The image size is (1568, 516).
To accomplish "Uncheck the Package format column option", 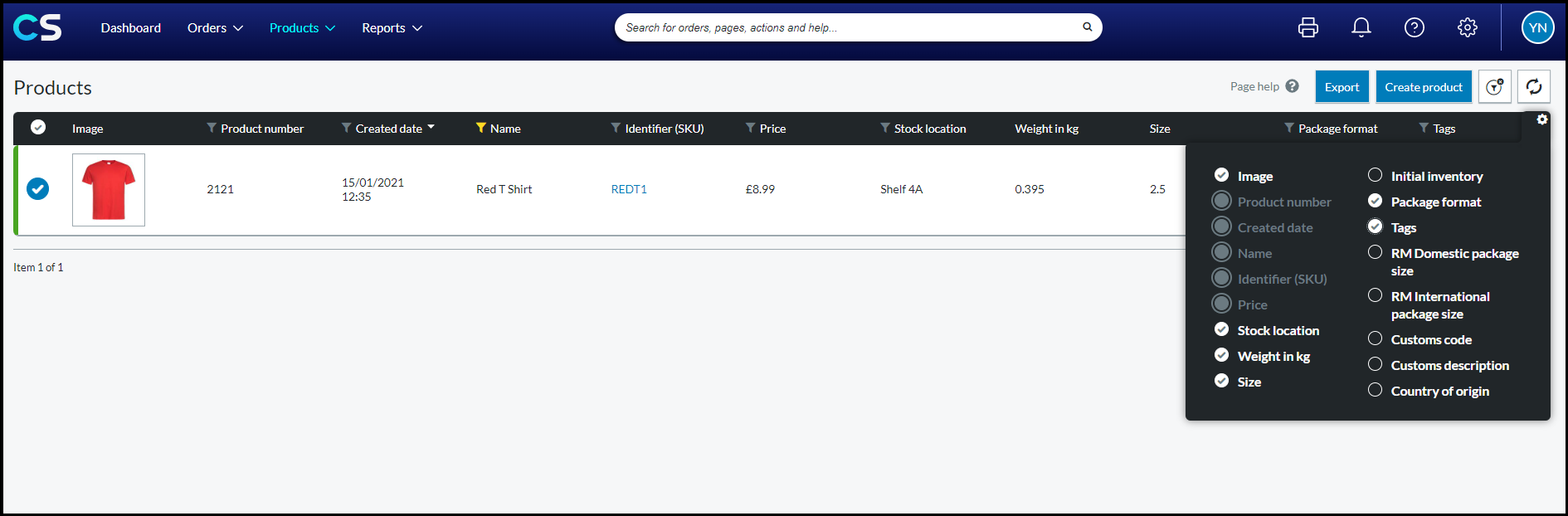I will (x=1375, y=201).
